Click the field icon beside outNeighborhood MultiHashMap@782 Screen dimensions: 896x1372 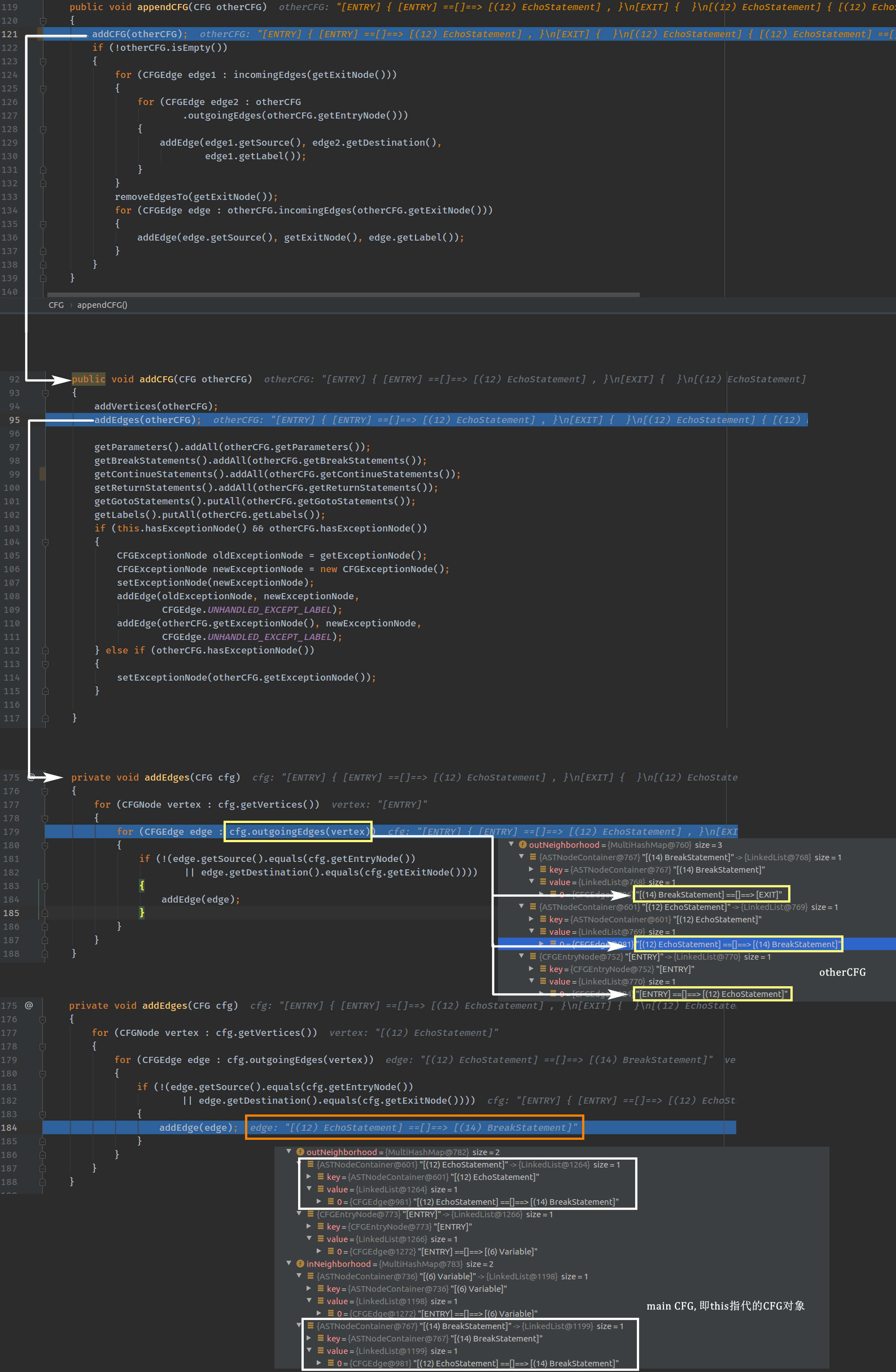300,1152
